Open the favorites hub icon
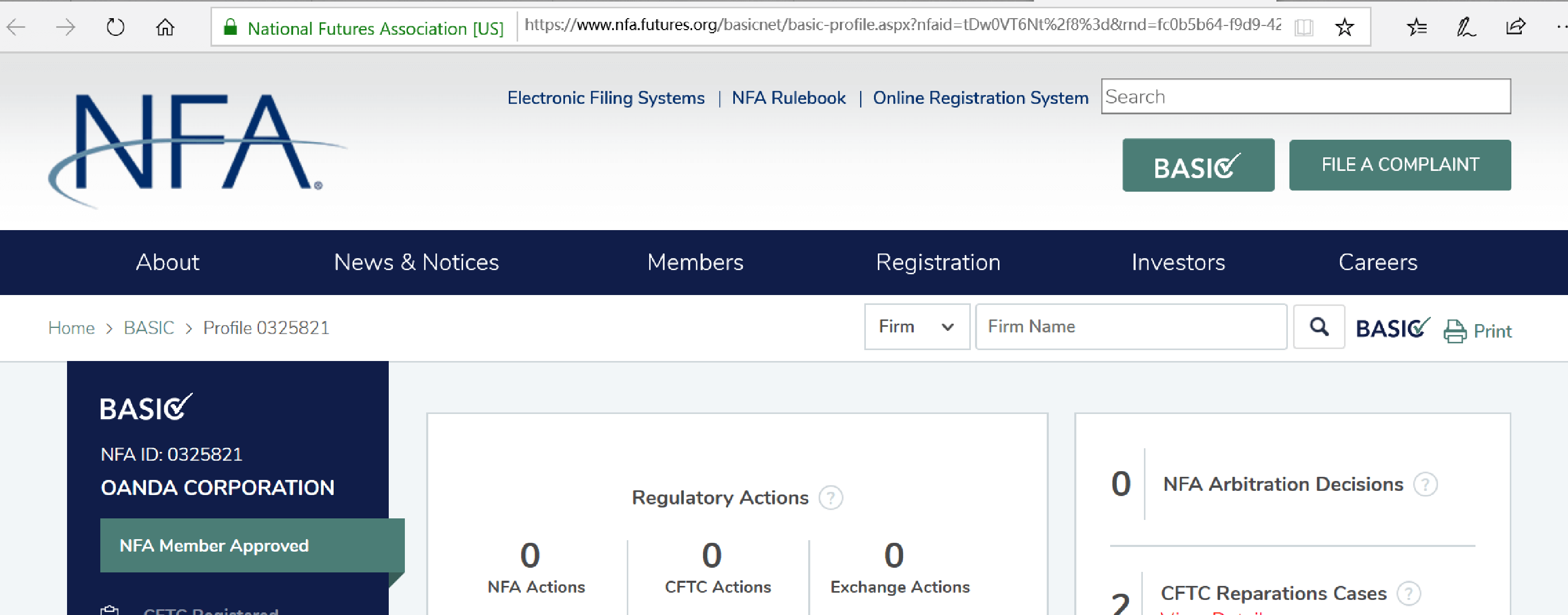 tap(1416, 28)
